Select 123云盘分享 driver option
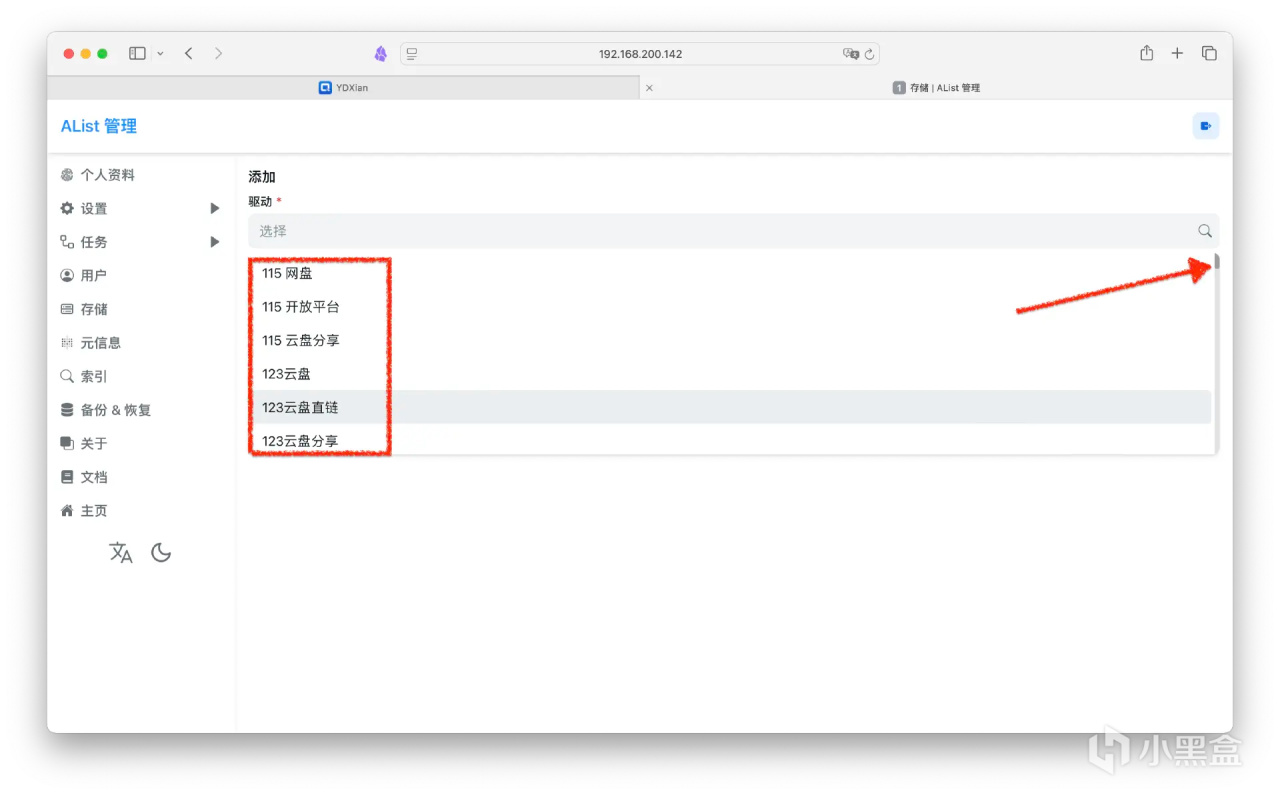 pos(732,440)
